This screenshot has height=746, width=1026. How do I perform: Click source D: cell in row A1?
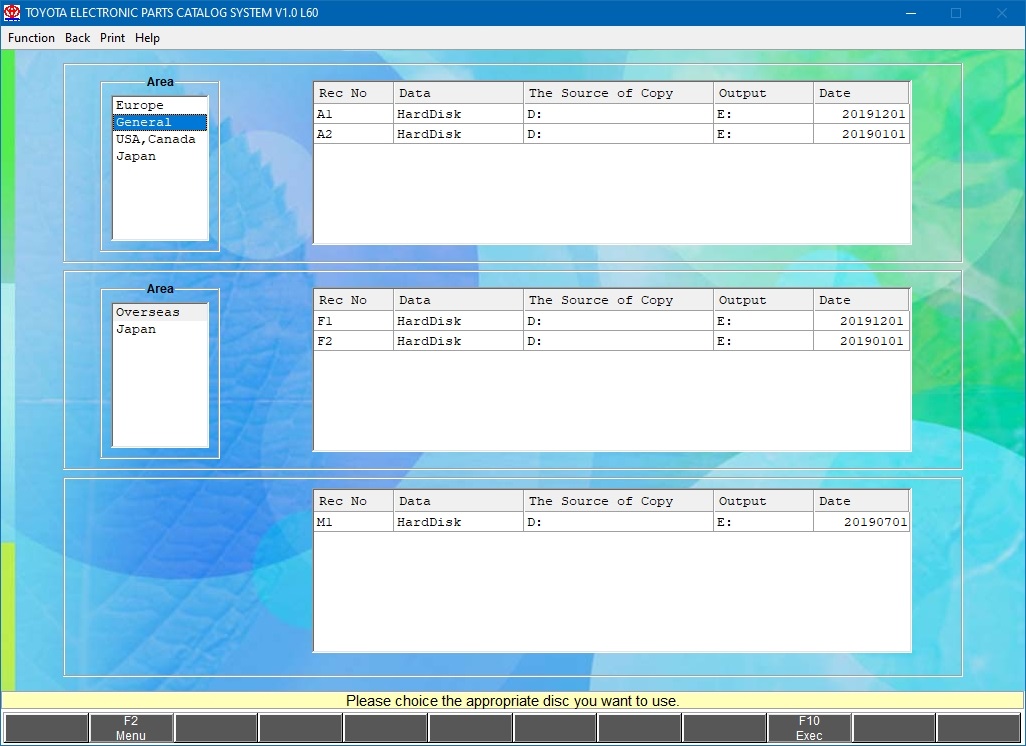[x=618, y=114]
